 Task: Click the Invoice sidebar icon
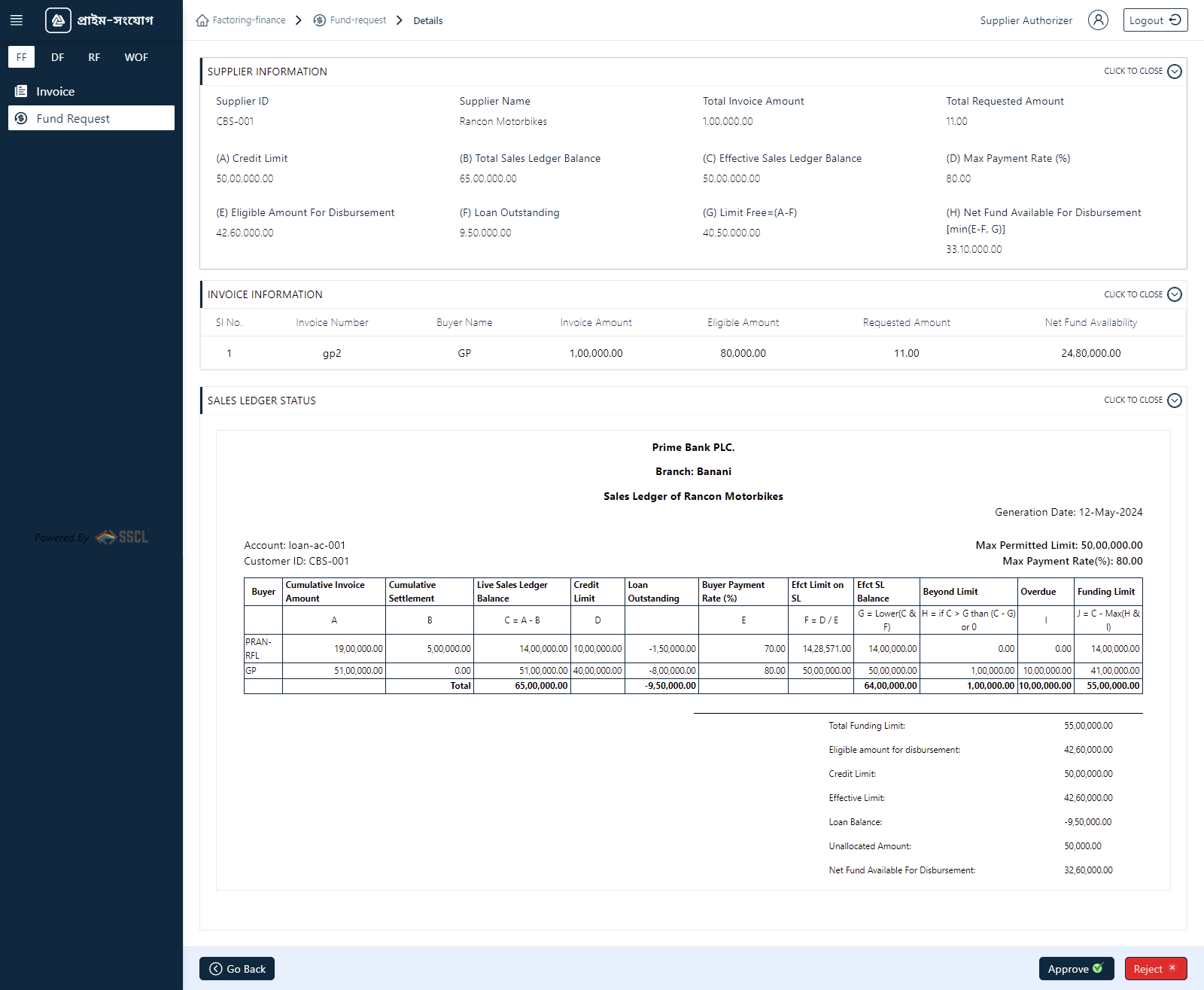pos(21,91)
